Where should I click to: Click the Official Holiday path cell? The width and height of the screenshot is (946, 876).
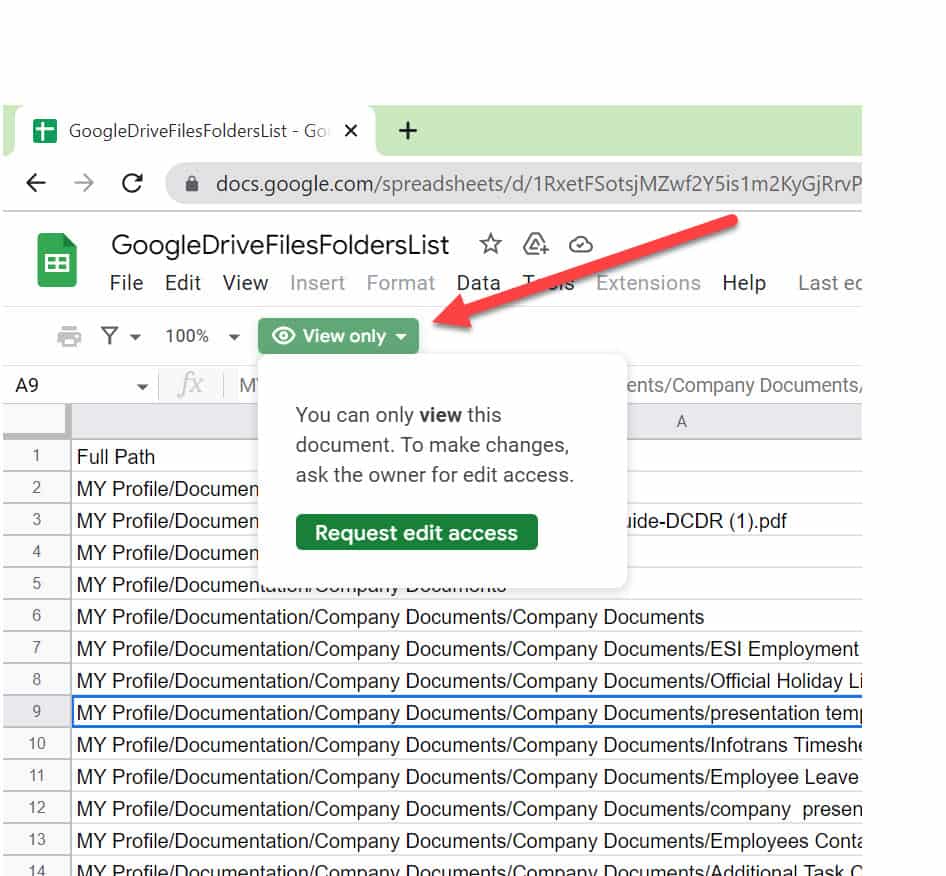pyautogui.click(x=467, y=681)
